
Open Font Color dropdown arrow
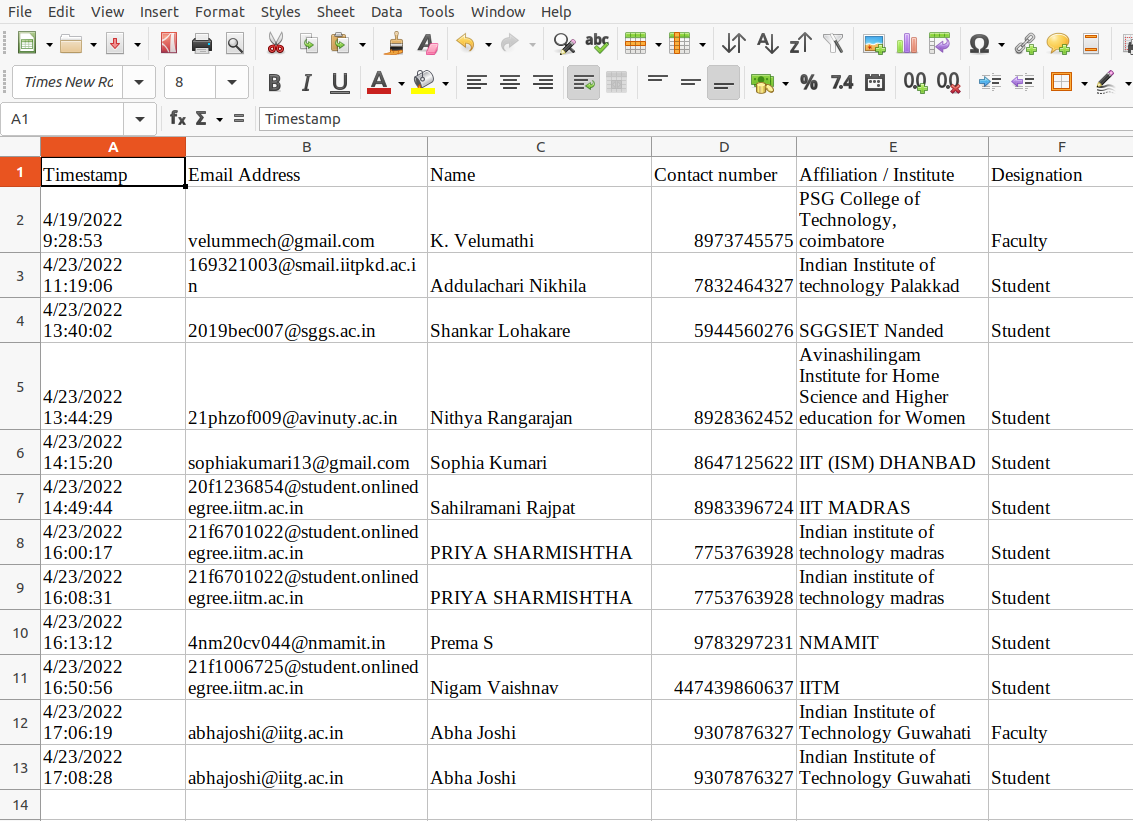tap(401, 84)
